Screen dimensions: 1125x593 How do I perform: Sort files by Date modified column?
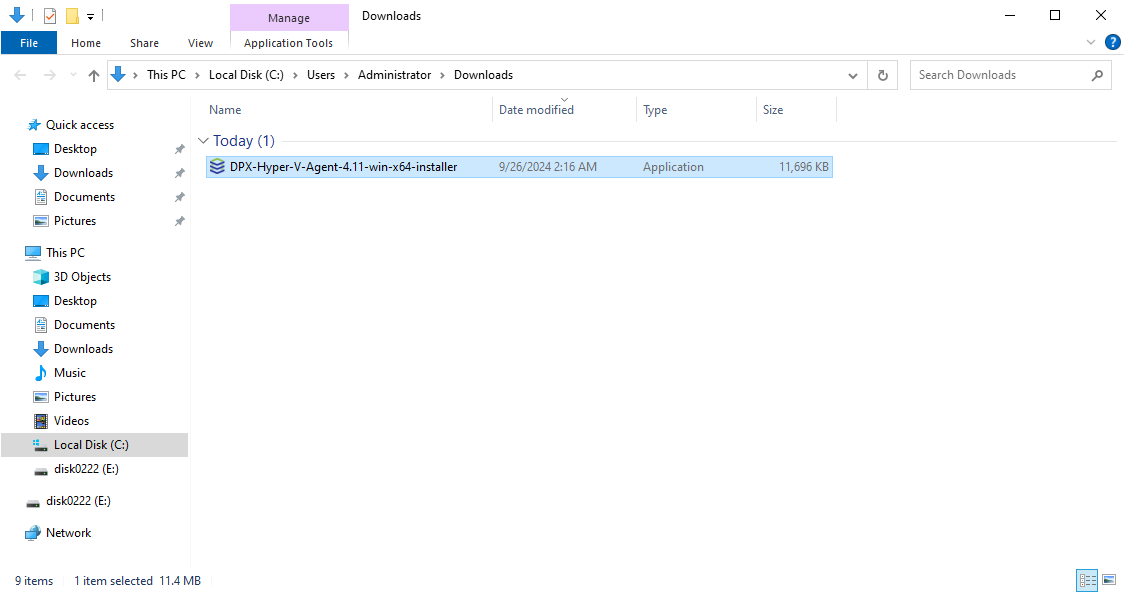[x=536, y=110]
